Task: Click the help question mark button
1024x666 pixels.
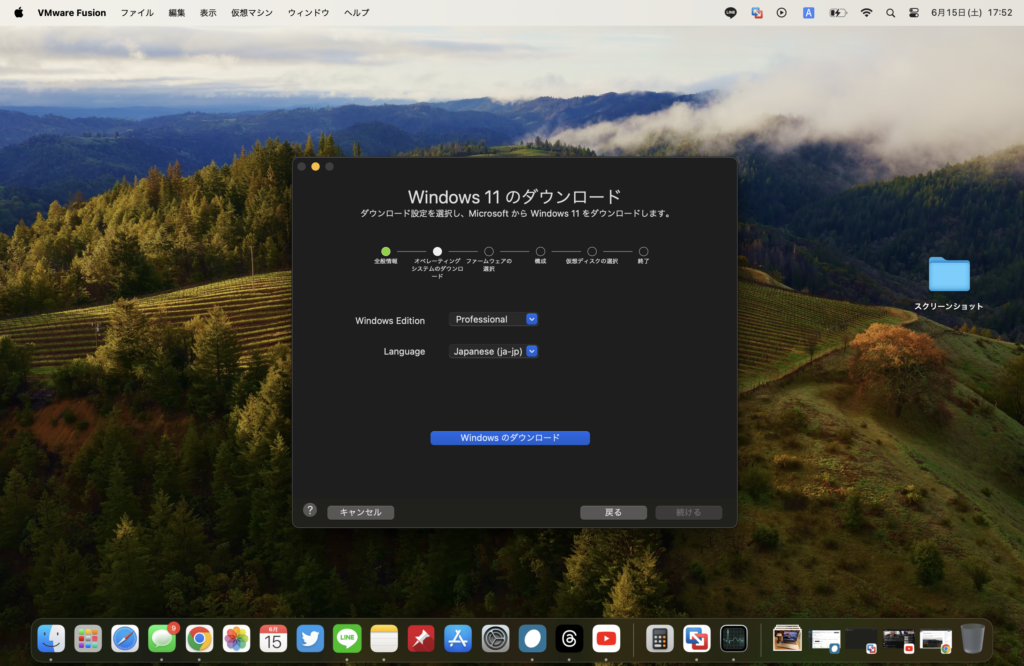Action: point(310,510)
